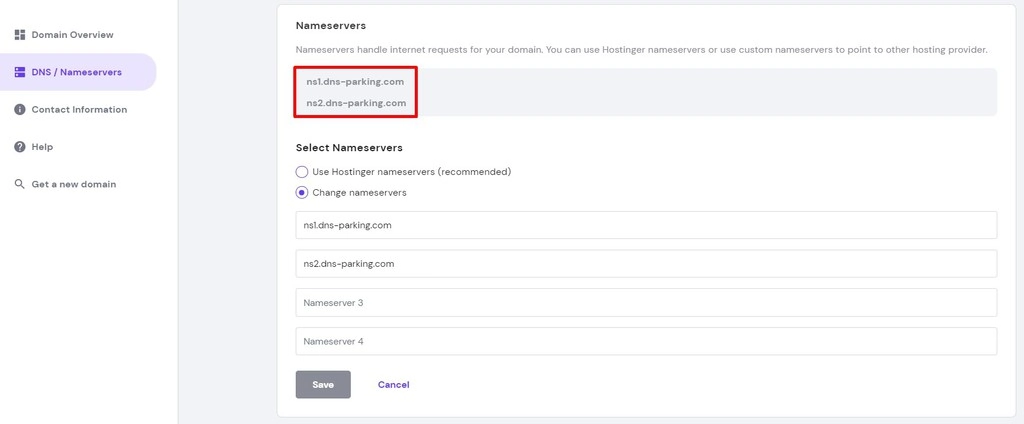Click the DNS / Nameservers server icon
Image resolution: width=1024 pixels, height=424 pixels.
(x=20, y=72)
